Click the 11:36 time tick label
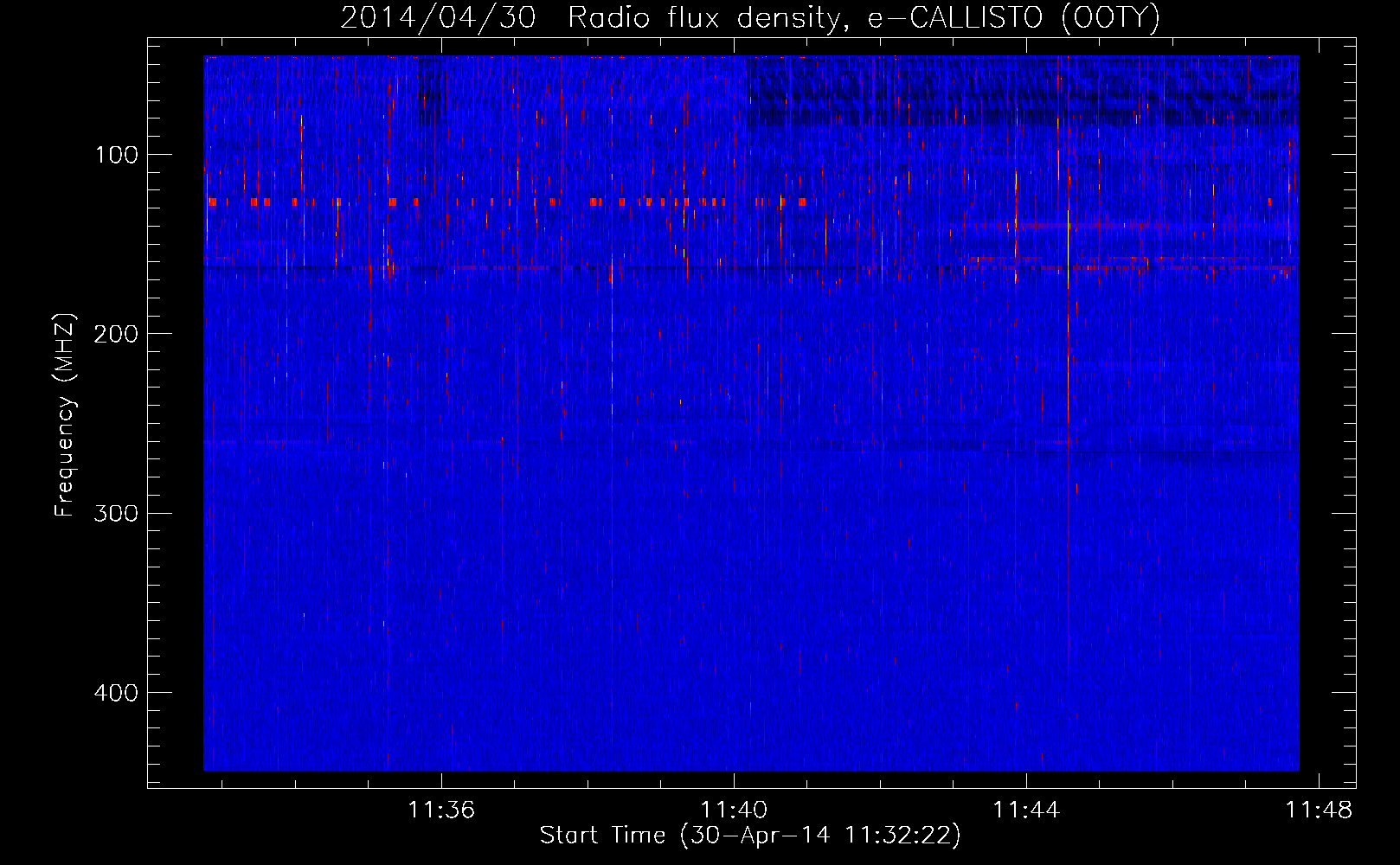This screenshot has width=1400, height=865. coord(441,811)
